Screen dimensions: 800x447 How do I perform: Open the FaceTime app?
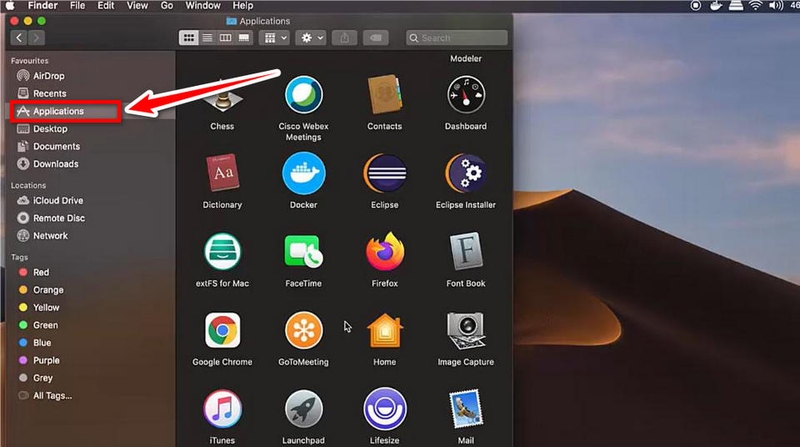tap(304, 252)
